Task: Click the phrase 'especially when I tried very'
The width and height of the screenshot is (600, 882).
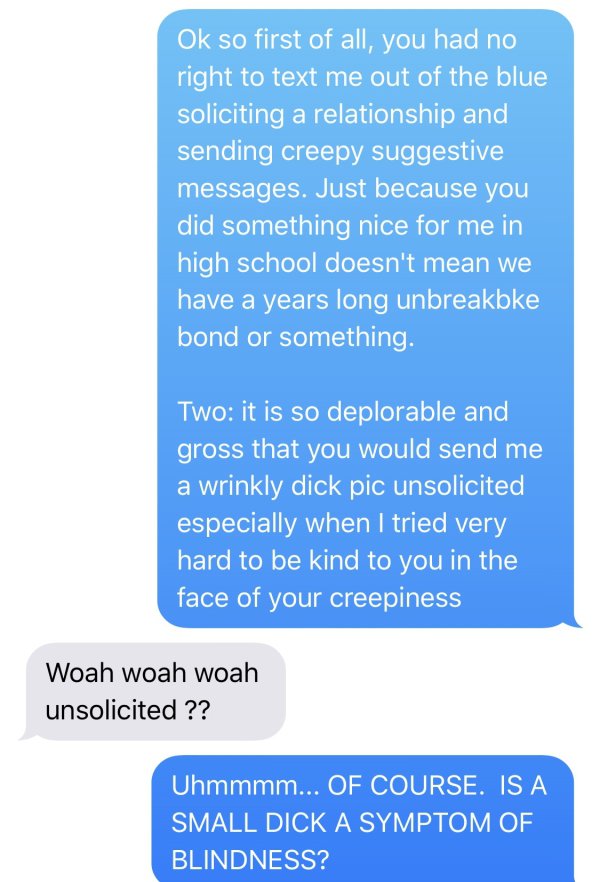Action: coord(341,523)
